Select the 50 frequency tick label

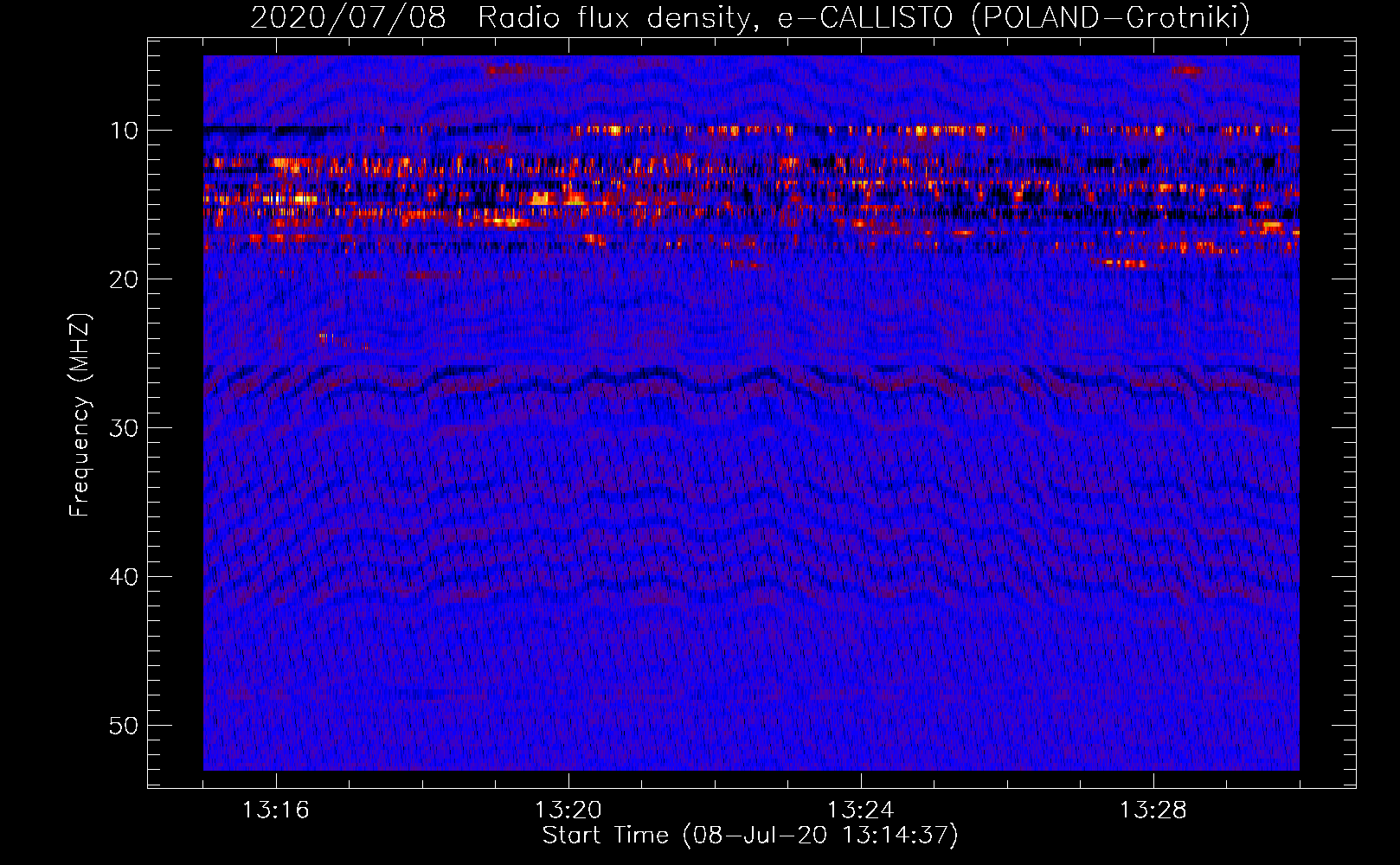coord(124,726)
